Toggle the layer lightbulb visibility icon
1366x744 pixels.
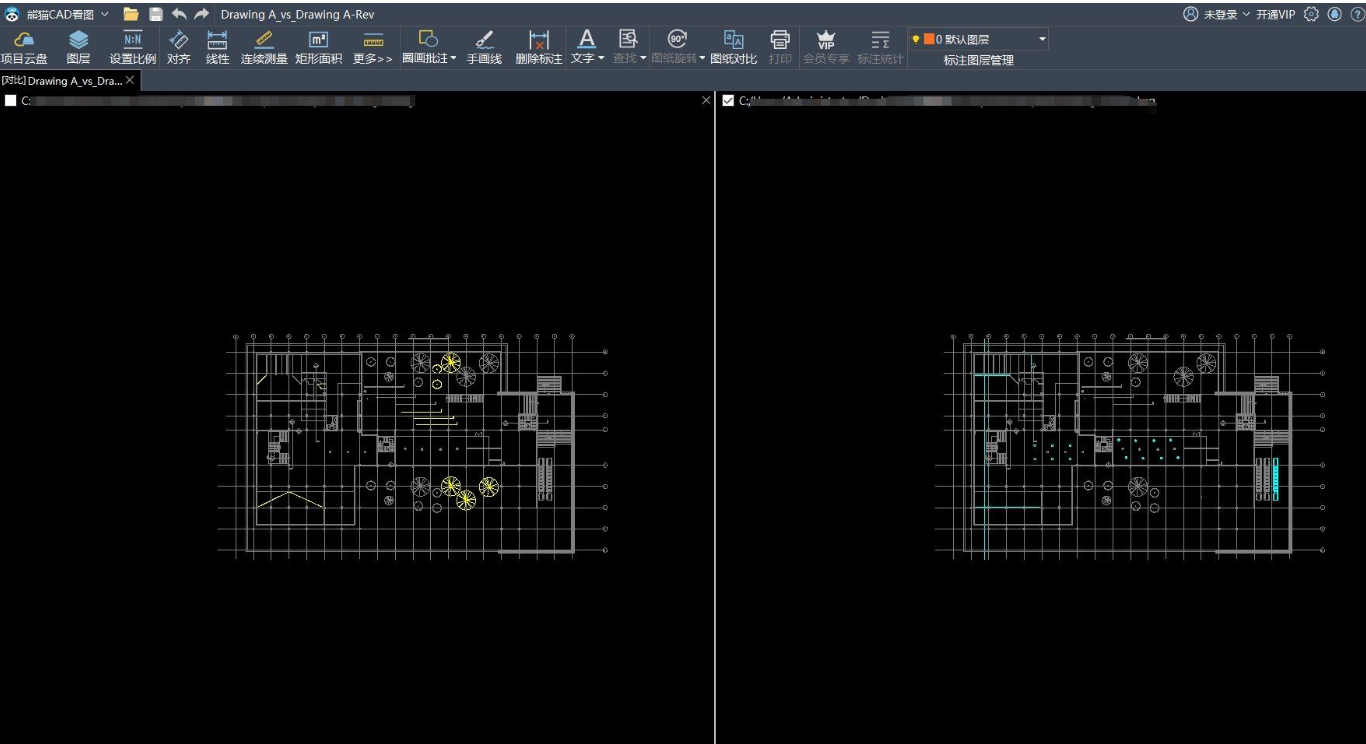tap(916, 39)
